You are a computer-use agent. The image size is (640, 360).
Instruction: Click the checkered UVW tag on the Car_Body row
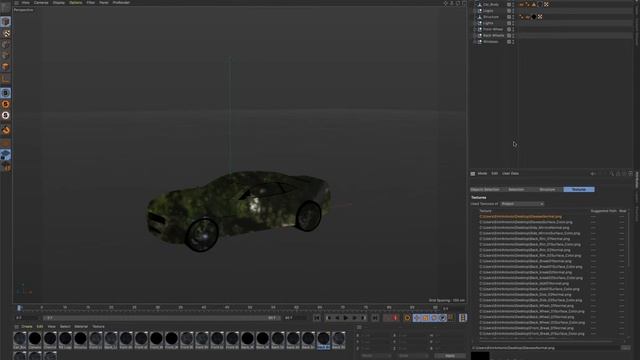click(x=546, y=4)
